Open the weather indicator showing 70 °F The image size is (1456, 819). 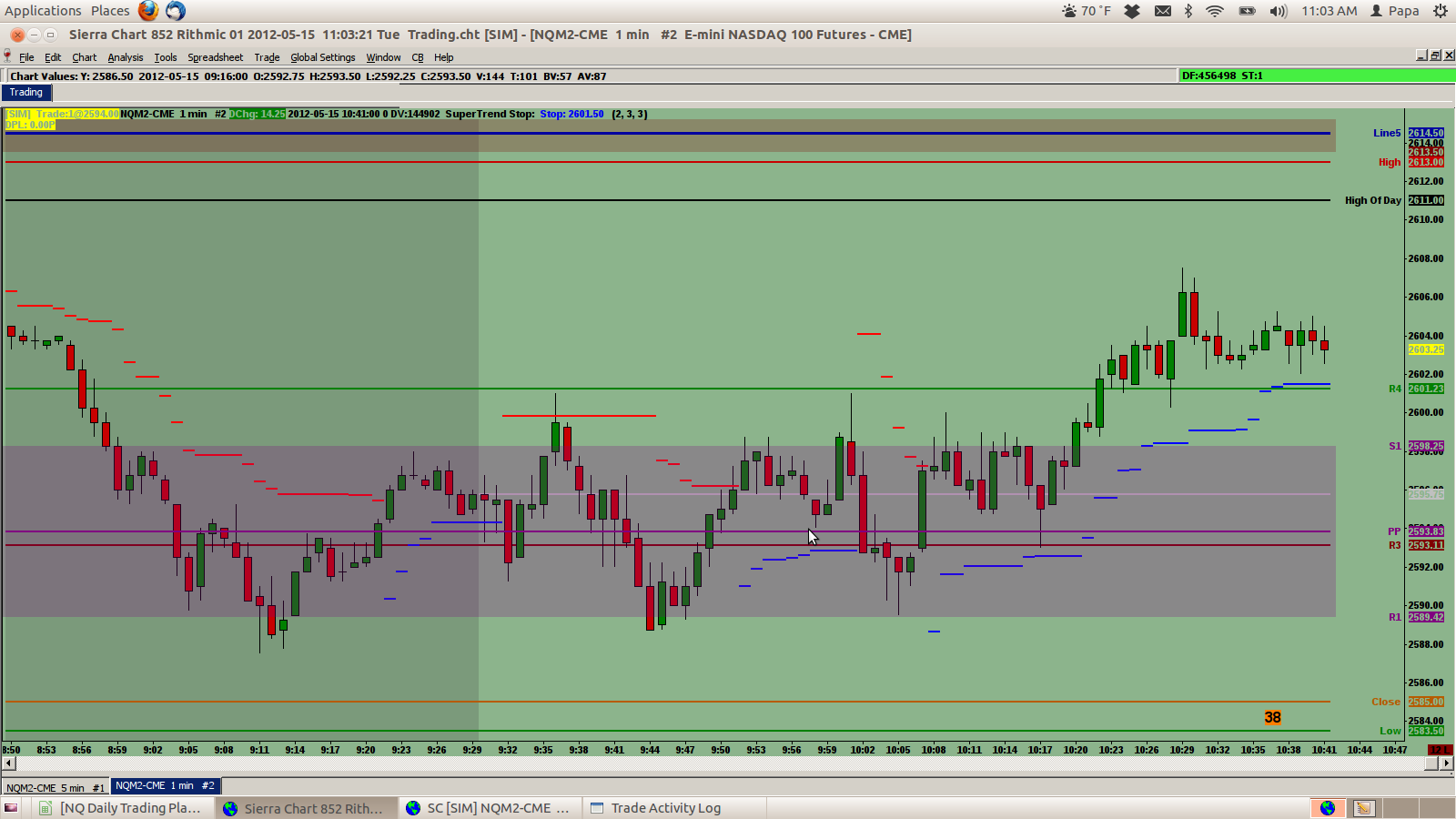coord(1087,11)
